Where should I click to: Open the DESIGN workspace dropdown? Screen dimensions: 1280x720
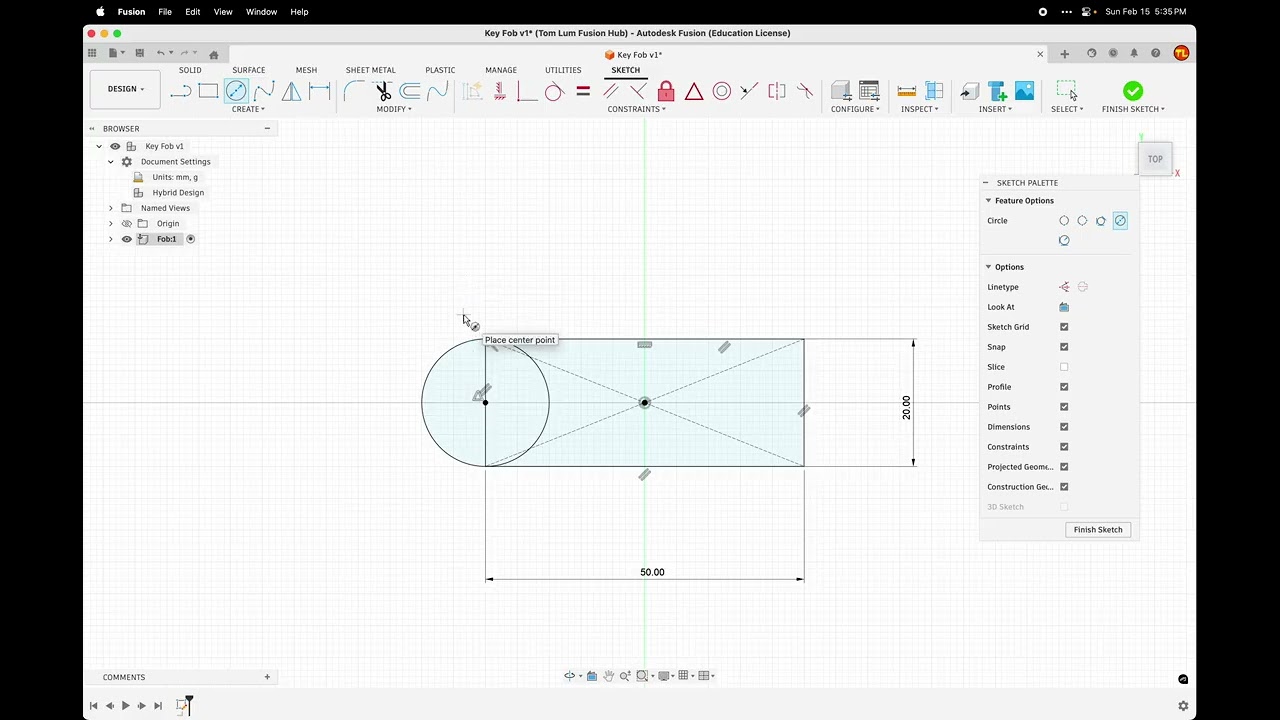click(x=125, y=89)
